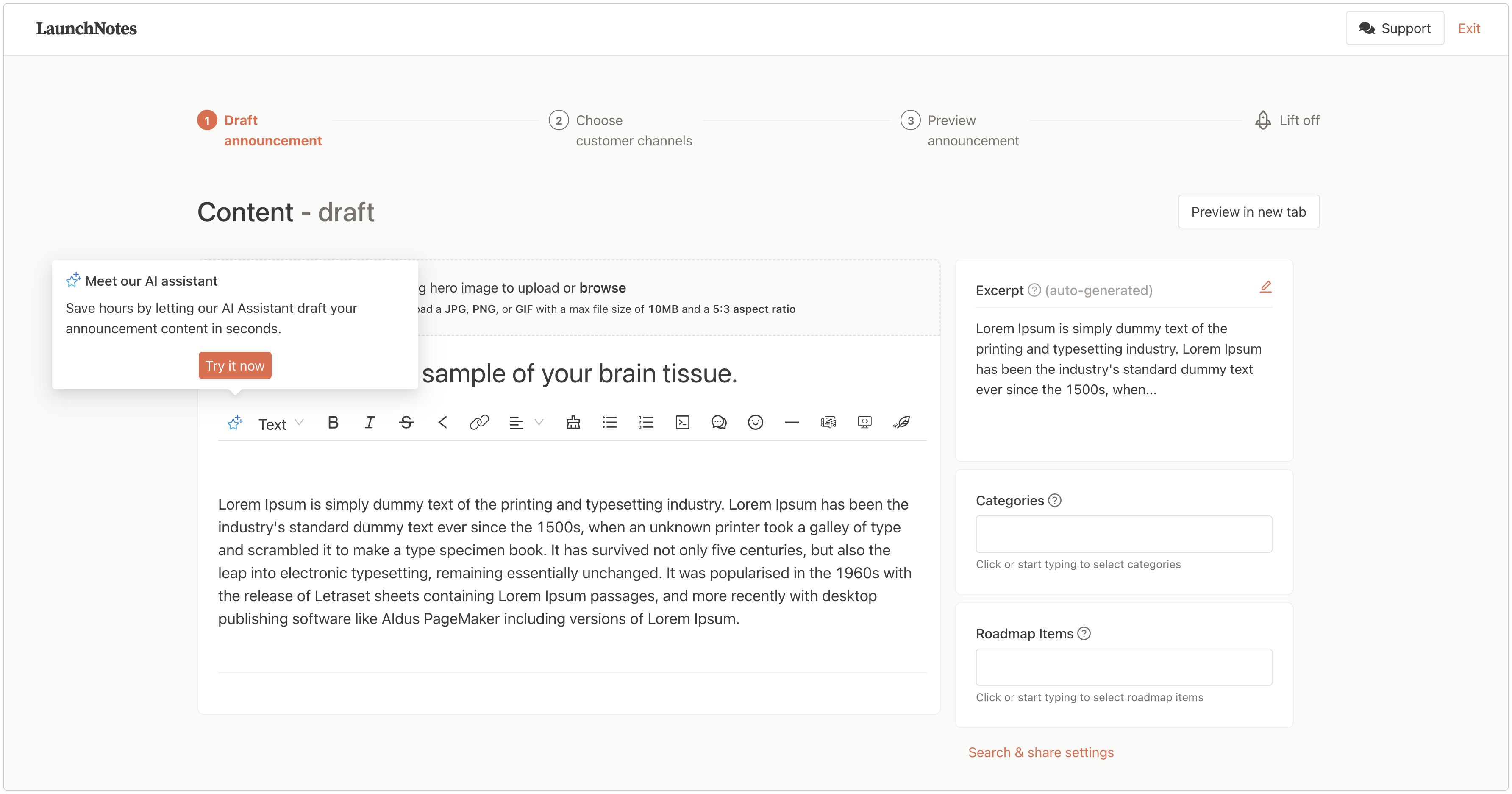1512x794 pixels.
Task: Go to step 2 Choose customer channels
Action: [x=620, y=131]
